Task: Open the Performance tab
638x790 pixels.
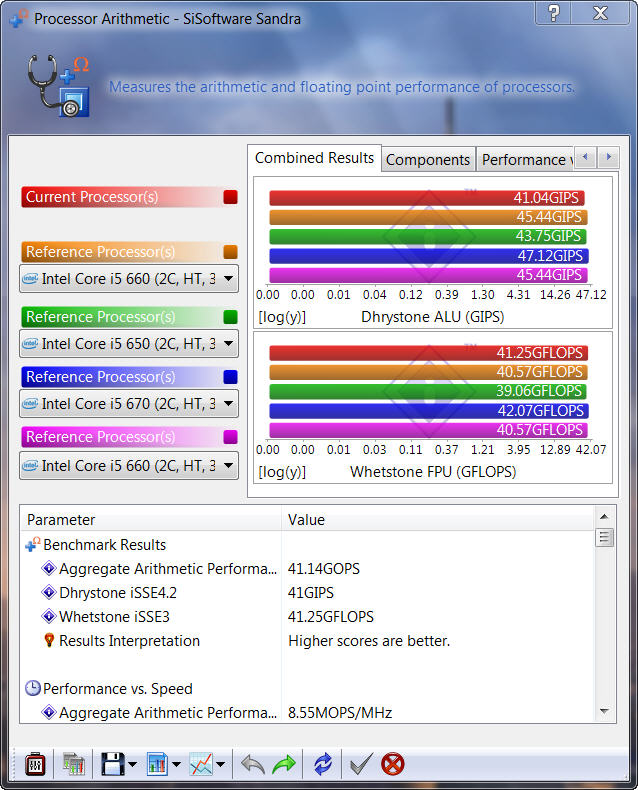Action: (527, 160)
